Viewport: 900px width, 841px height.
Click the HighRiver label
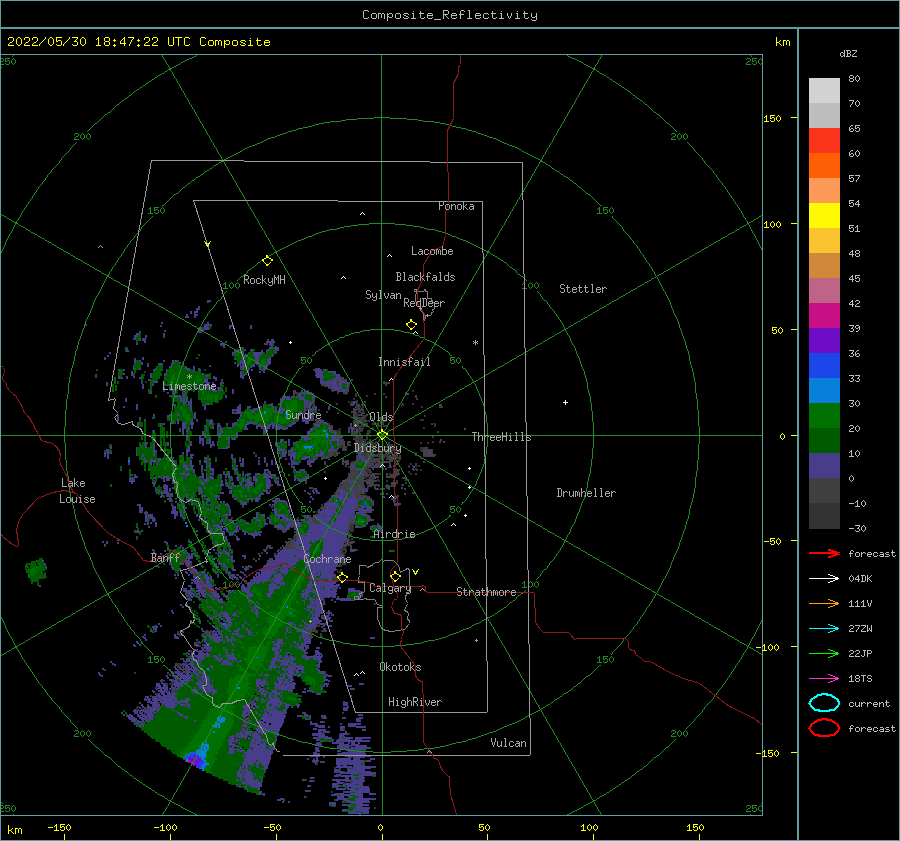click(x=415, y=702)
